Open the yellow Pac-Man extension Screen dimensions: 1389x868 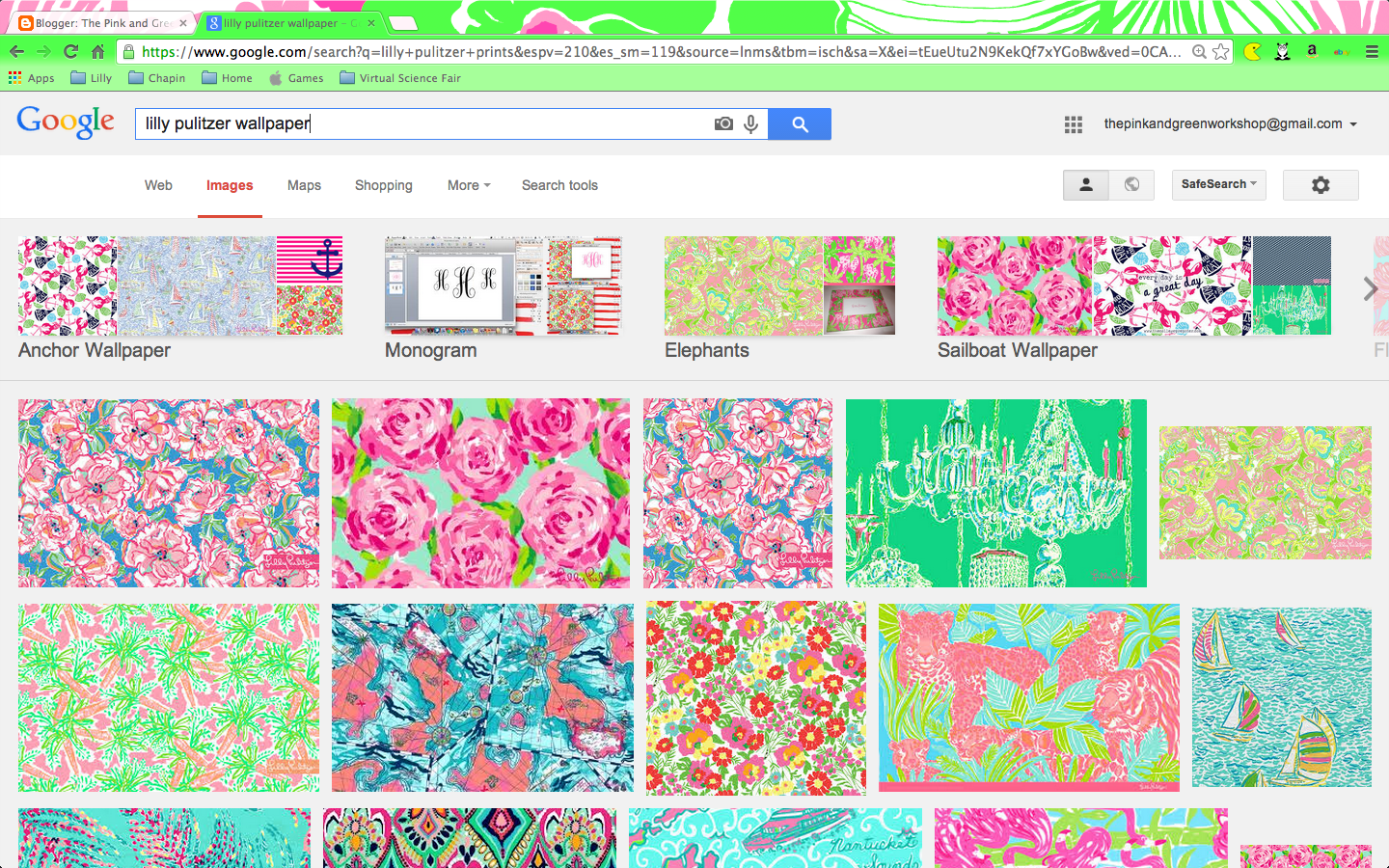(1252, 52)
